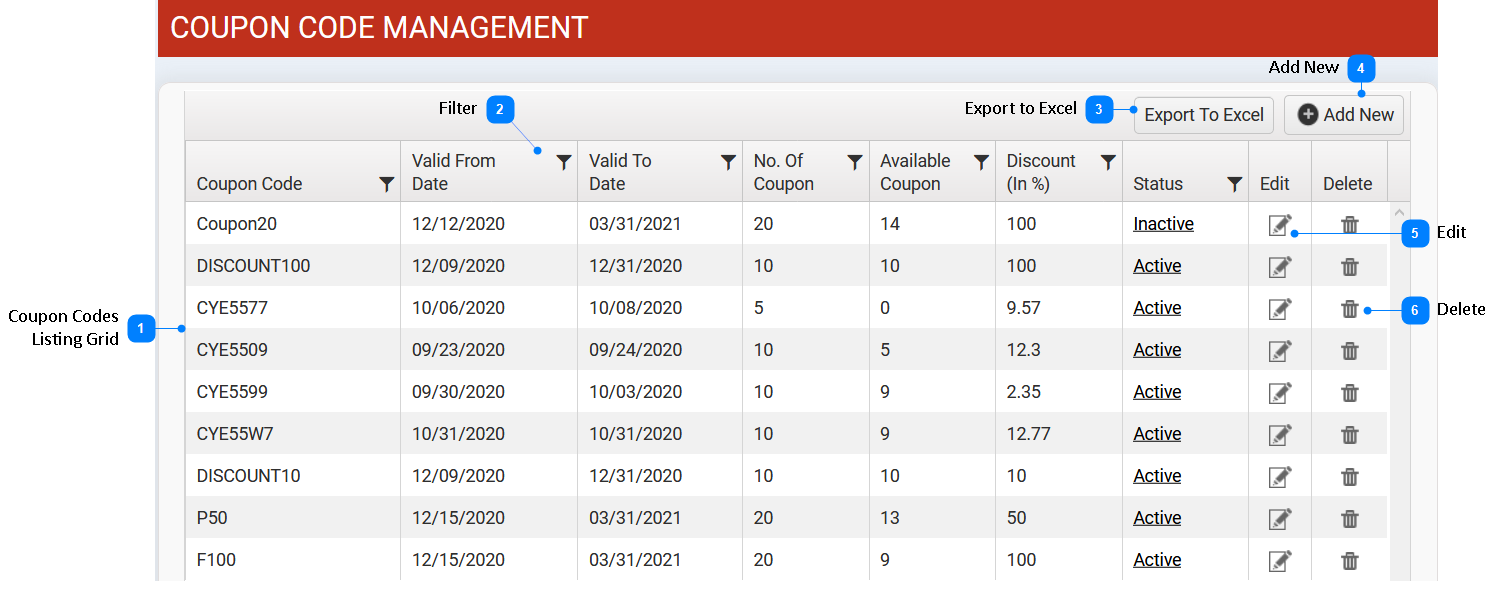Open filter for Discount (In %) column
This screenshot has width=1493, height=598.
[1108, 162]
